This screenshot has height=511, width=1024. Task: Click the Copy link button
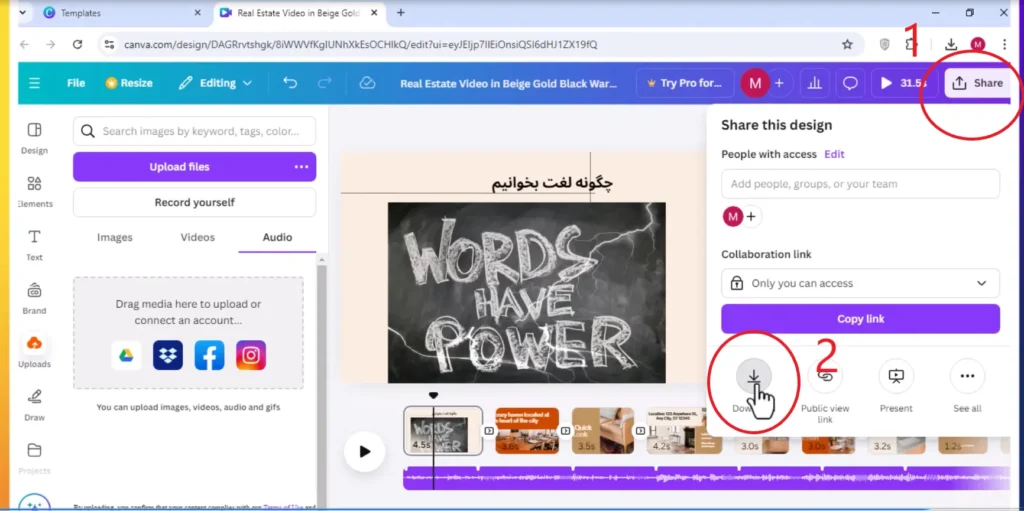(x=860, y=319)
